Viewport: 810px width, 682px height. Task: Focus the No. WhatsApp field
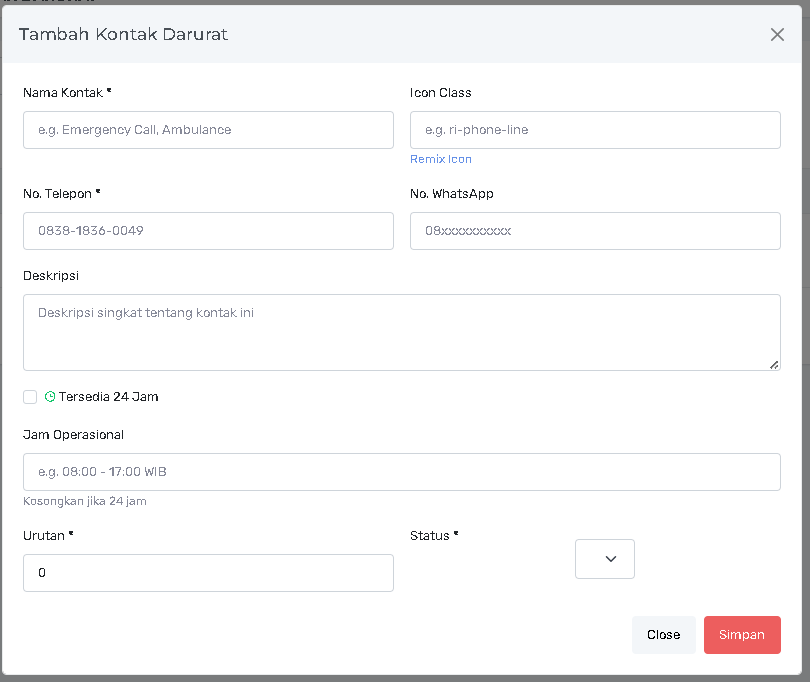595,231
